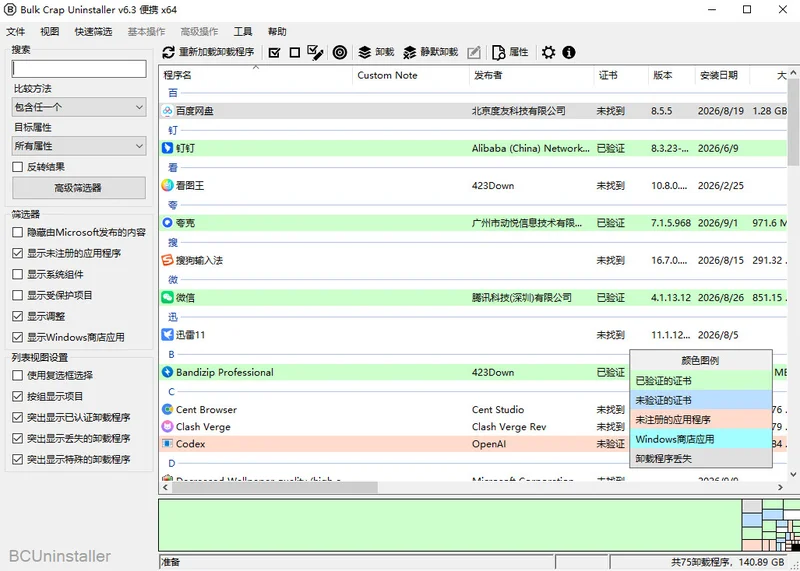800x571 pixels.
Task: Collapse the C group header
Action: (x=171, y=391)
